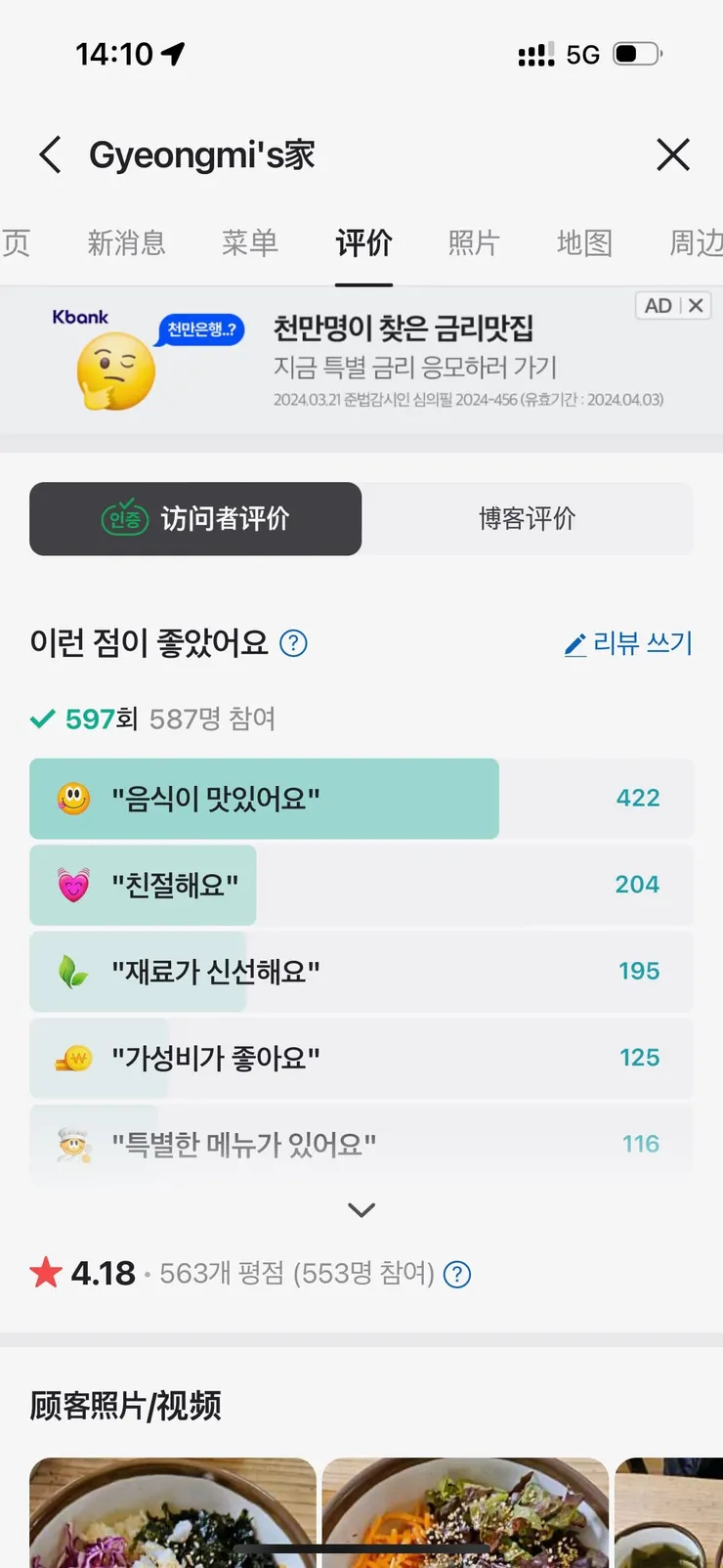Expand more review keywords with the chevron
Viewport: 723px width, 1568px height.
point(361,1210)
